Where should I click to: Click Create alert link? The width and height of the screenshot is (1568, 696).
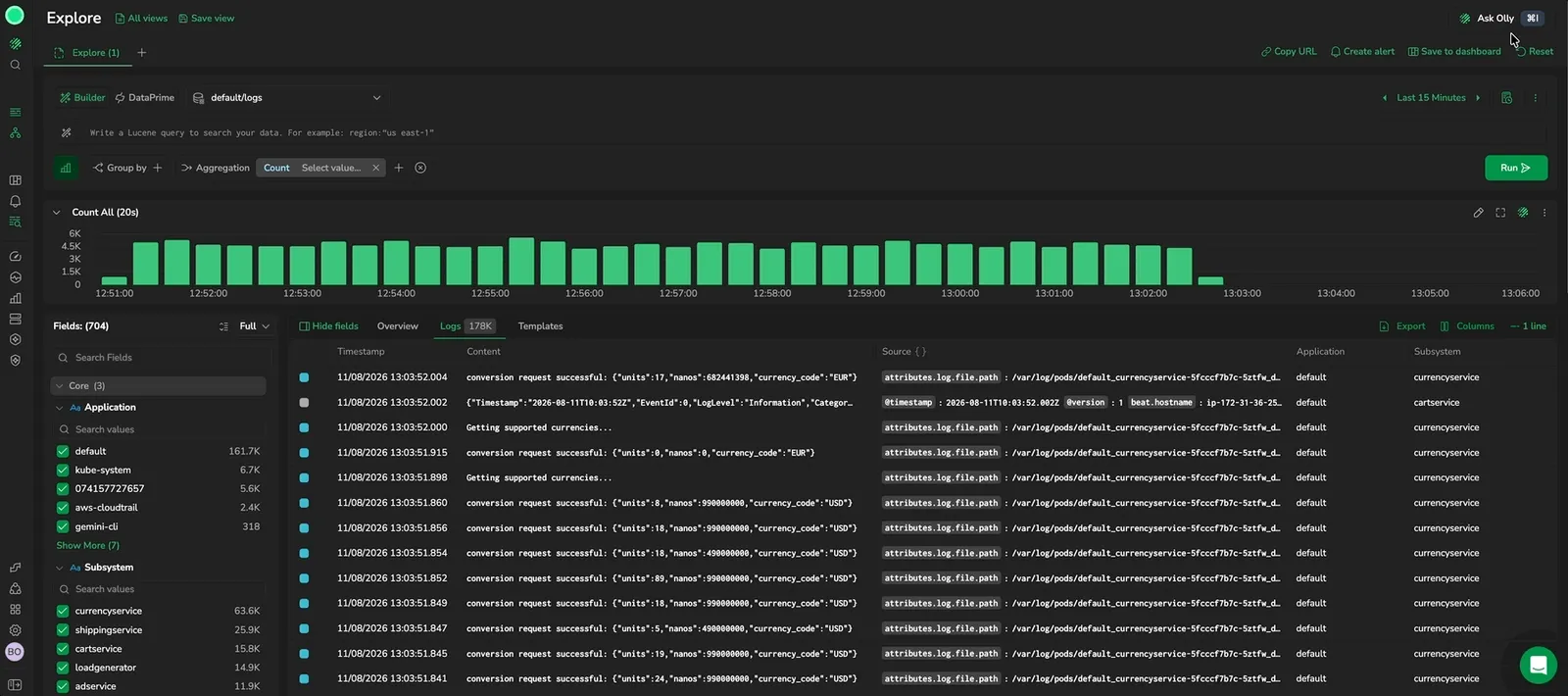(1362, 52)
